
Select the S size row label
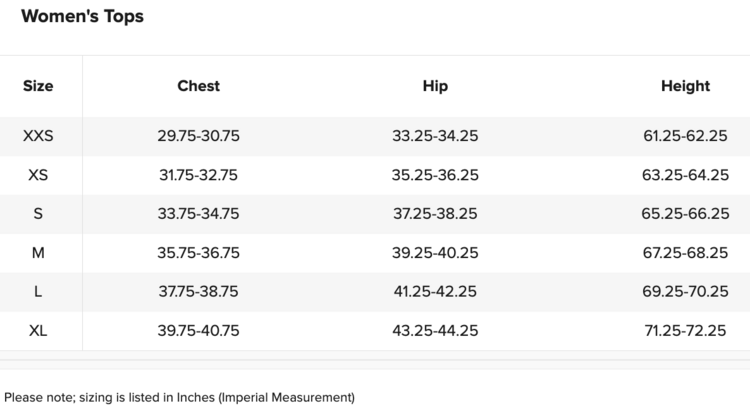pos(38,214)
